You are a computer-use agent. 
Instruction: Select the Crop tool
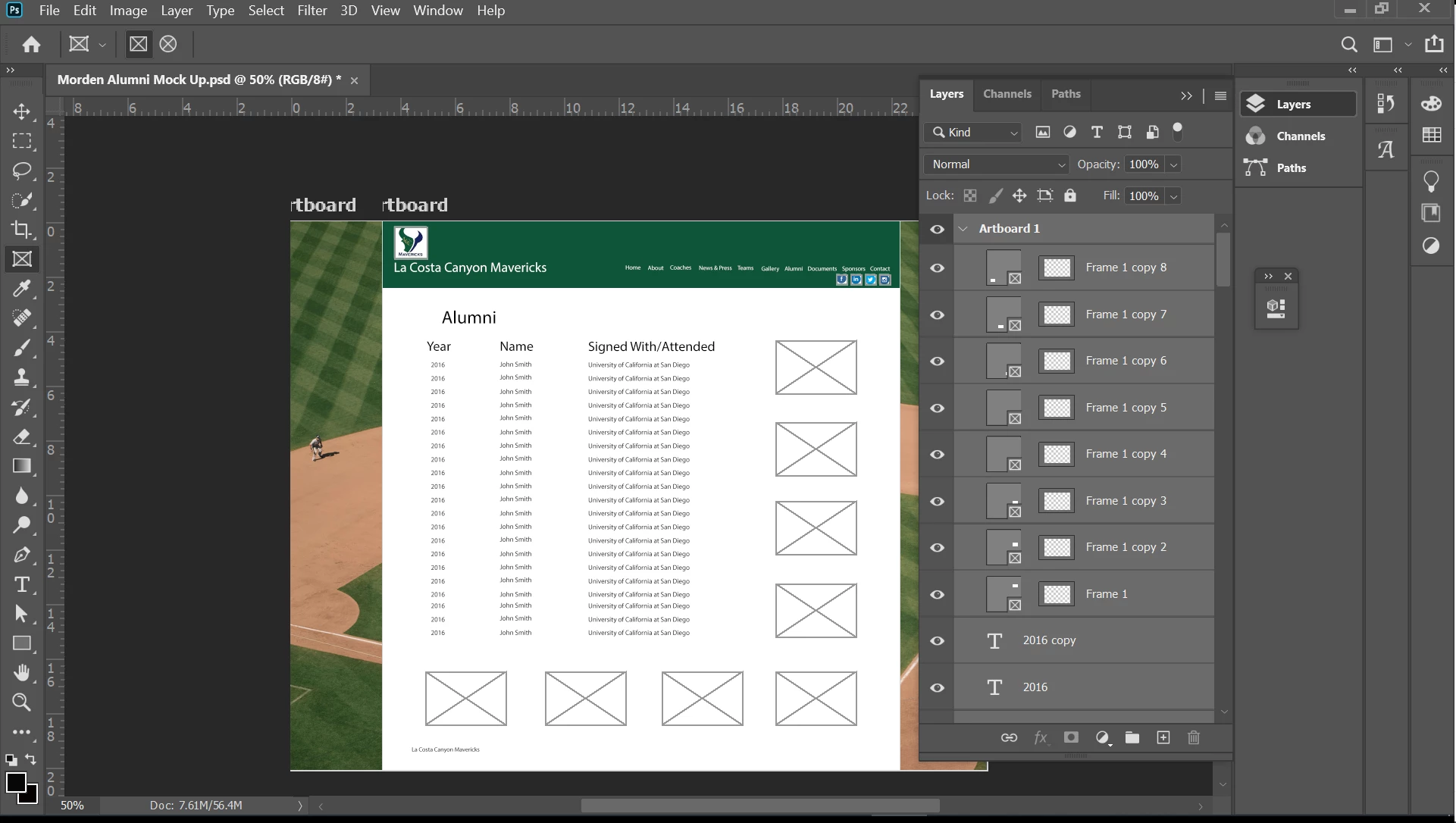click(21, 229)
